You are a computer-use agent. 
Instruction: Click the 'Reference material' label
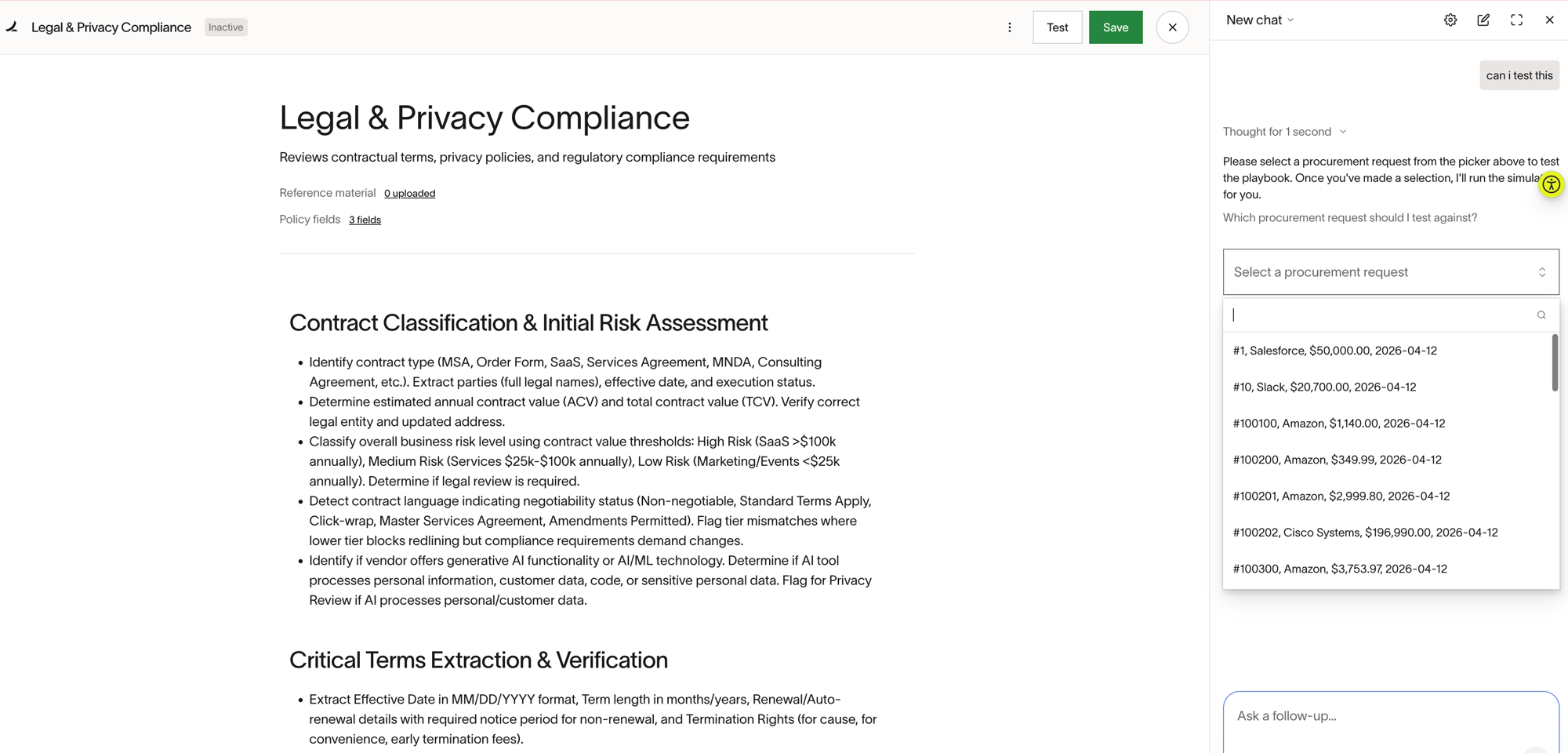[x=328, y=193]
